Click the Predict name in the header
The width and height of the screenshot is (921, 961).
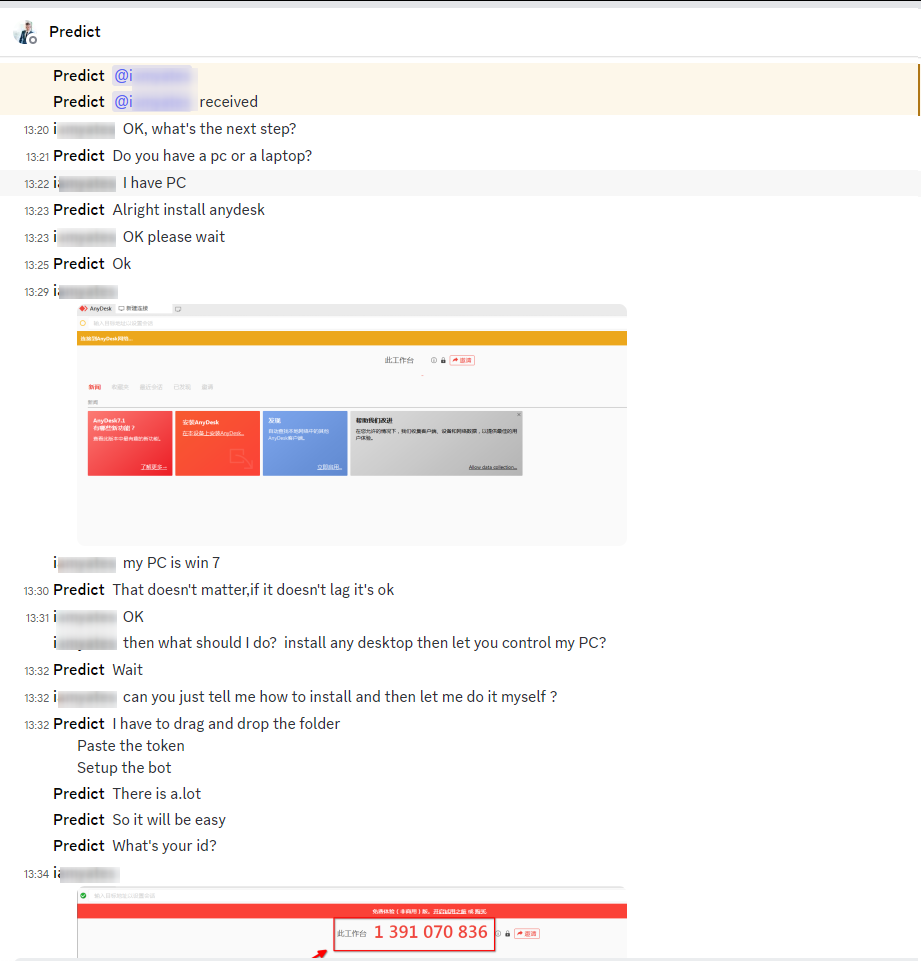(x=75, y=32)
